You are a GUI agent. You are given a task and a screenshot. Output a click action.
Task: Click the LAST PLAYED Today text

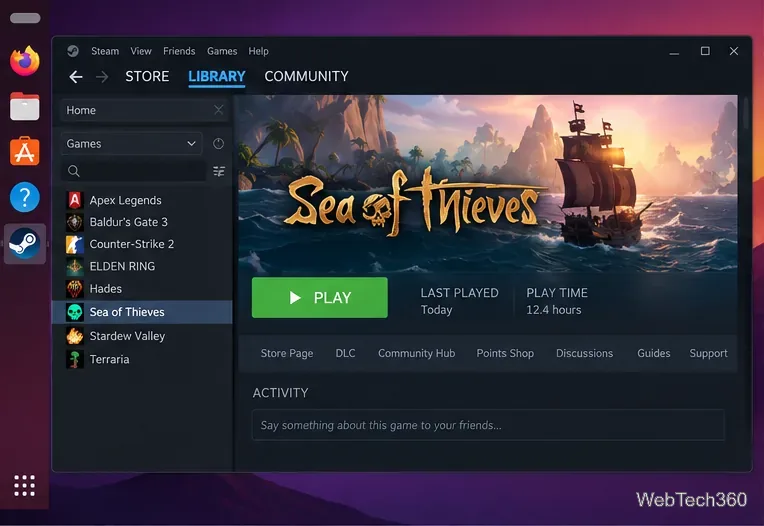tap(459, 301)
